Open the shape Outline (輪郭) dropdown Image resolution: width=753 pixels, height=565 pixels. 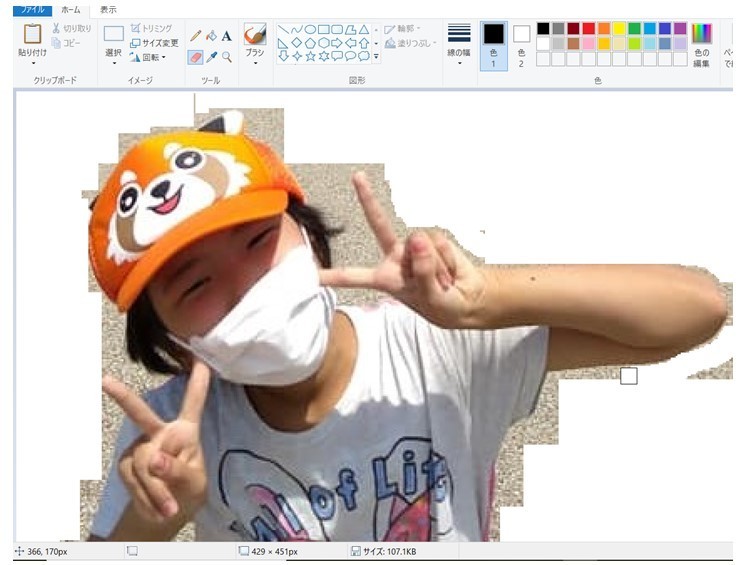402,29
